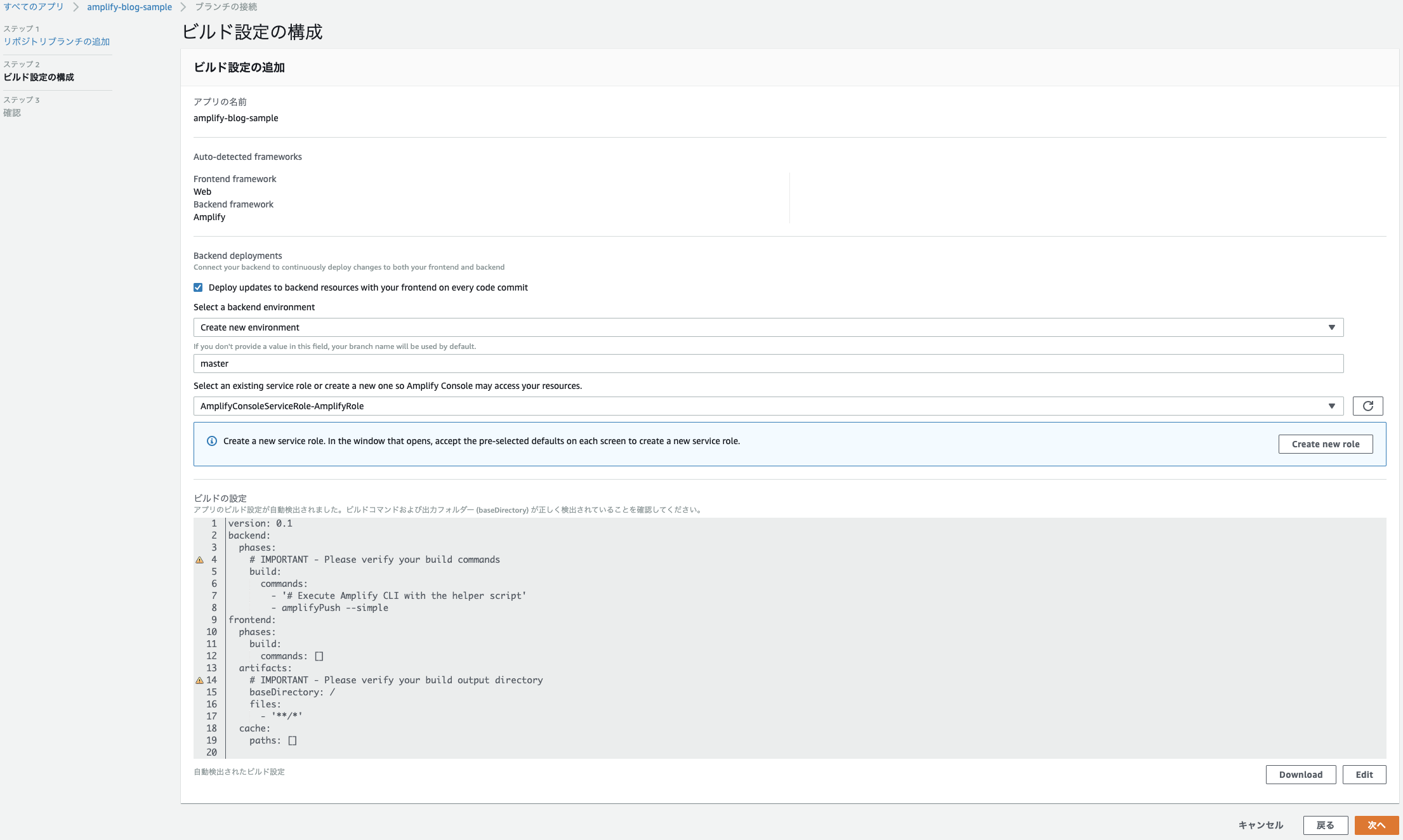Click the info icon in the service role notice
Screen dimensions: 1403x840
(212, 441)
